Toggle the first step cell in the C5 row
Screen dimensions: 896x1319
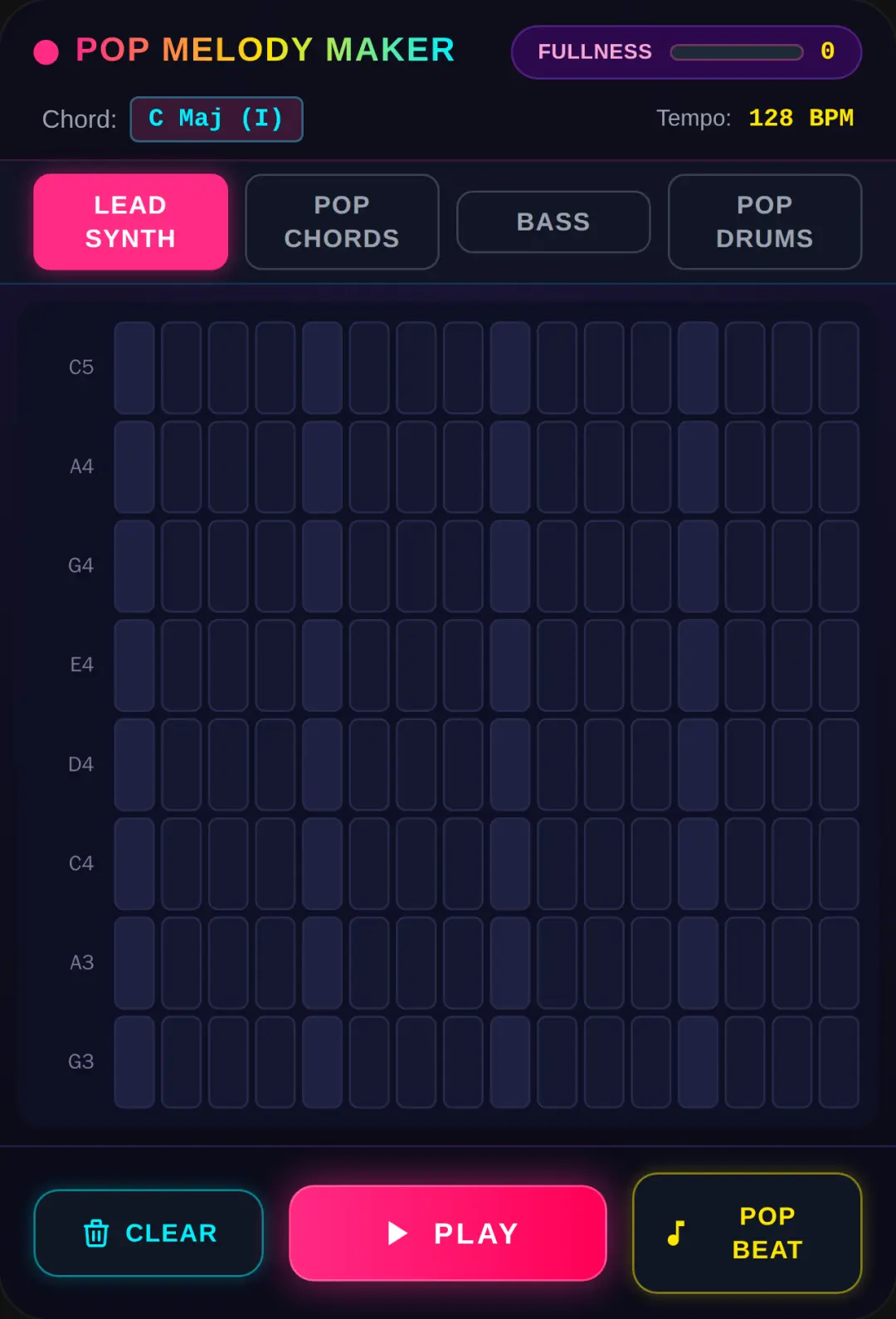(134, 367)
